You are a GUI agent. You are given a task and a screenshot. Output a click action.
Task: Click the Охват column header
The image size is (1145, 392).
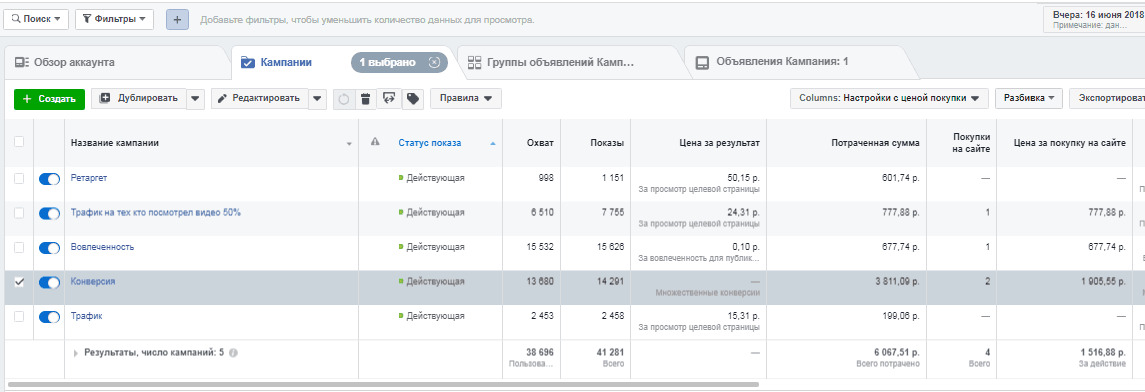540,143
